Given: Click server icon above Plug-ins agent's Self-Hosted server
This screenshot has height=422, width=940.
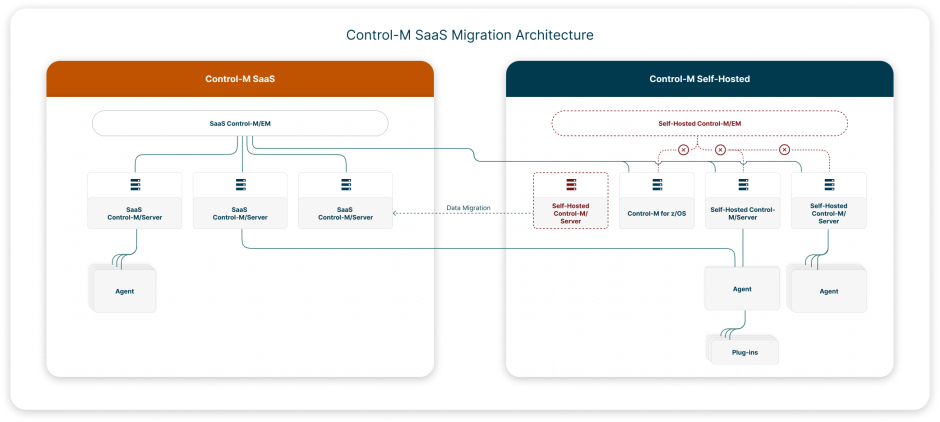Looking at the screenshot, I should 743,185.
